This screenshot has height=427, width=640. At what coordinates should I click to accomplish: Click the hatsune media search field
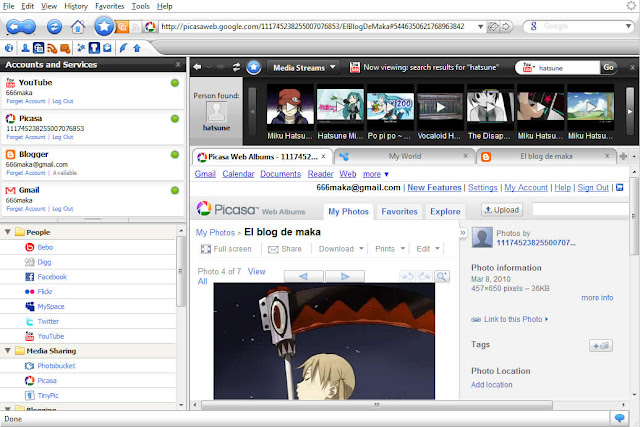click(x=568, y=68)
